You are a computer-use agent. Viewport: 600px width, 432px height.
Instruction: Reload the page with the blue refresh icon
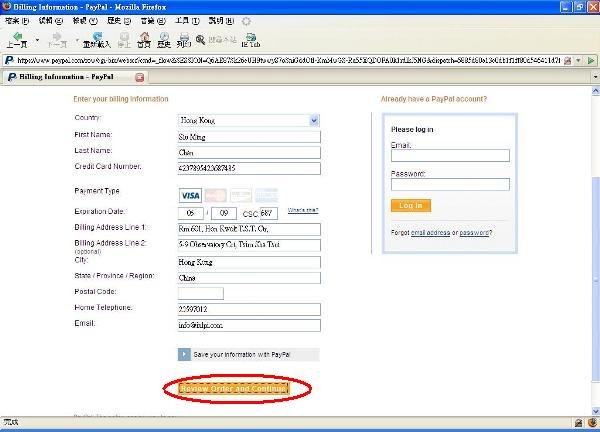tap(97, 40)
